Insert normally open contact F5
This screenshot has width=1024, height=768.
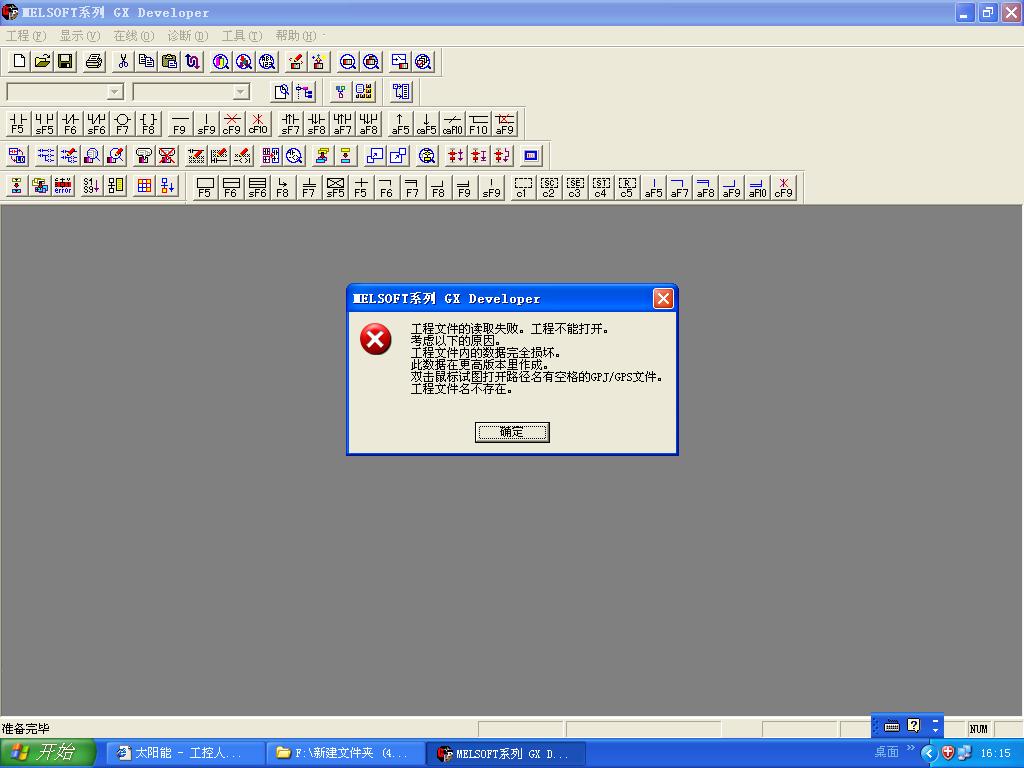(17, 124)
